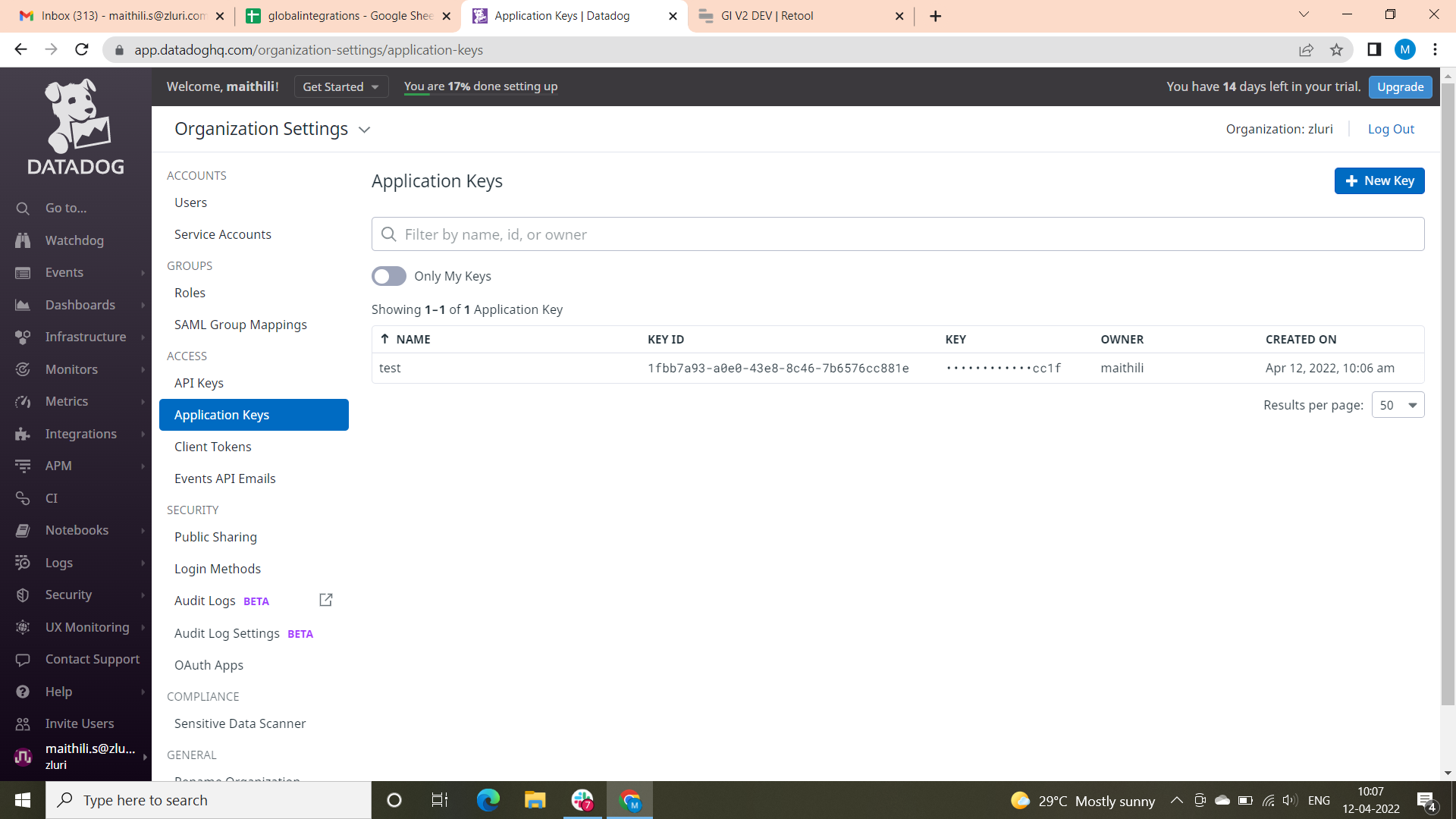
Task: Click the Windows Start button
Action: coord(23,800)
